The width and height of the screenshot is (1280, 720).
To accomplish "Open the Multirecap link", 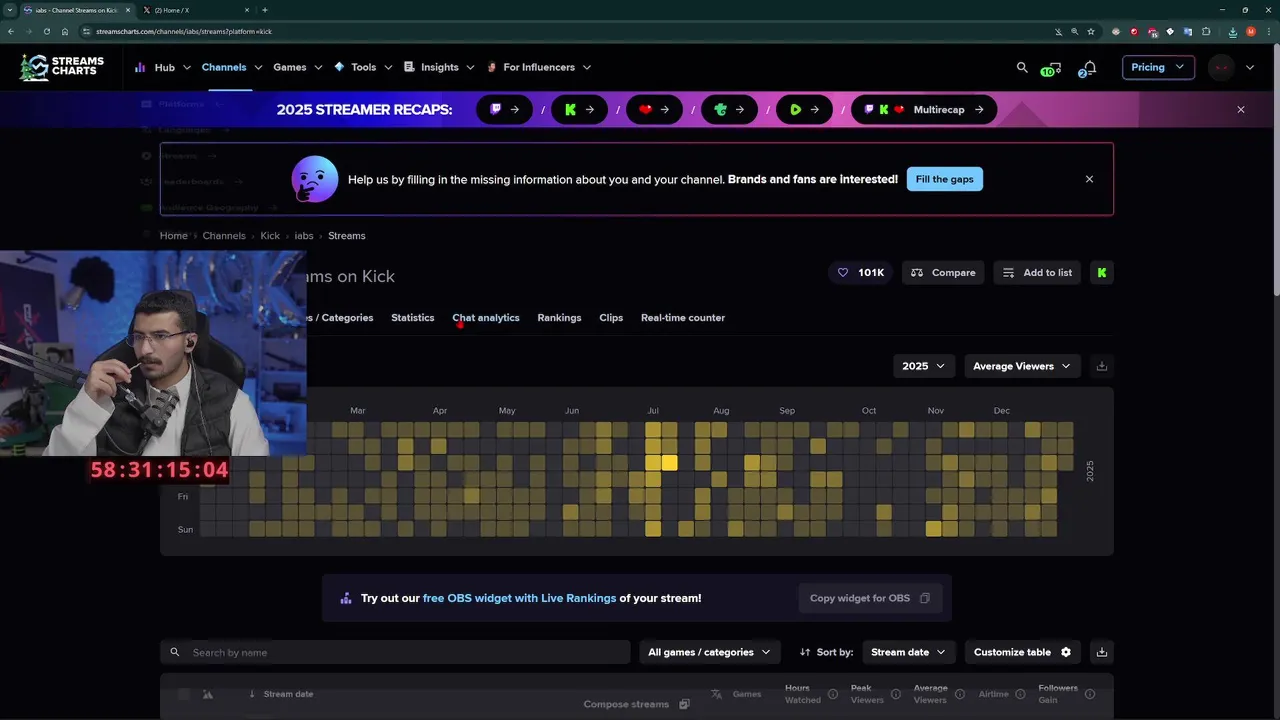I will (x=924, y=110).
